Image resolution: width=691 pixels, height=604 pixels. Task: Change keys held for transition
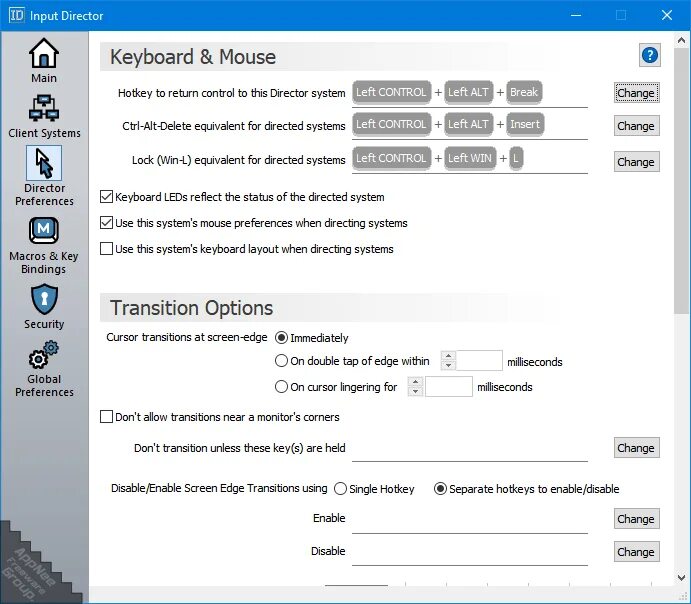(x=636, y=448)
